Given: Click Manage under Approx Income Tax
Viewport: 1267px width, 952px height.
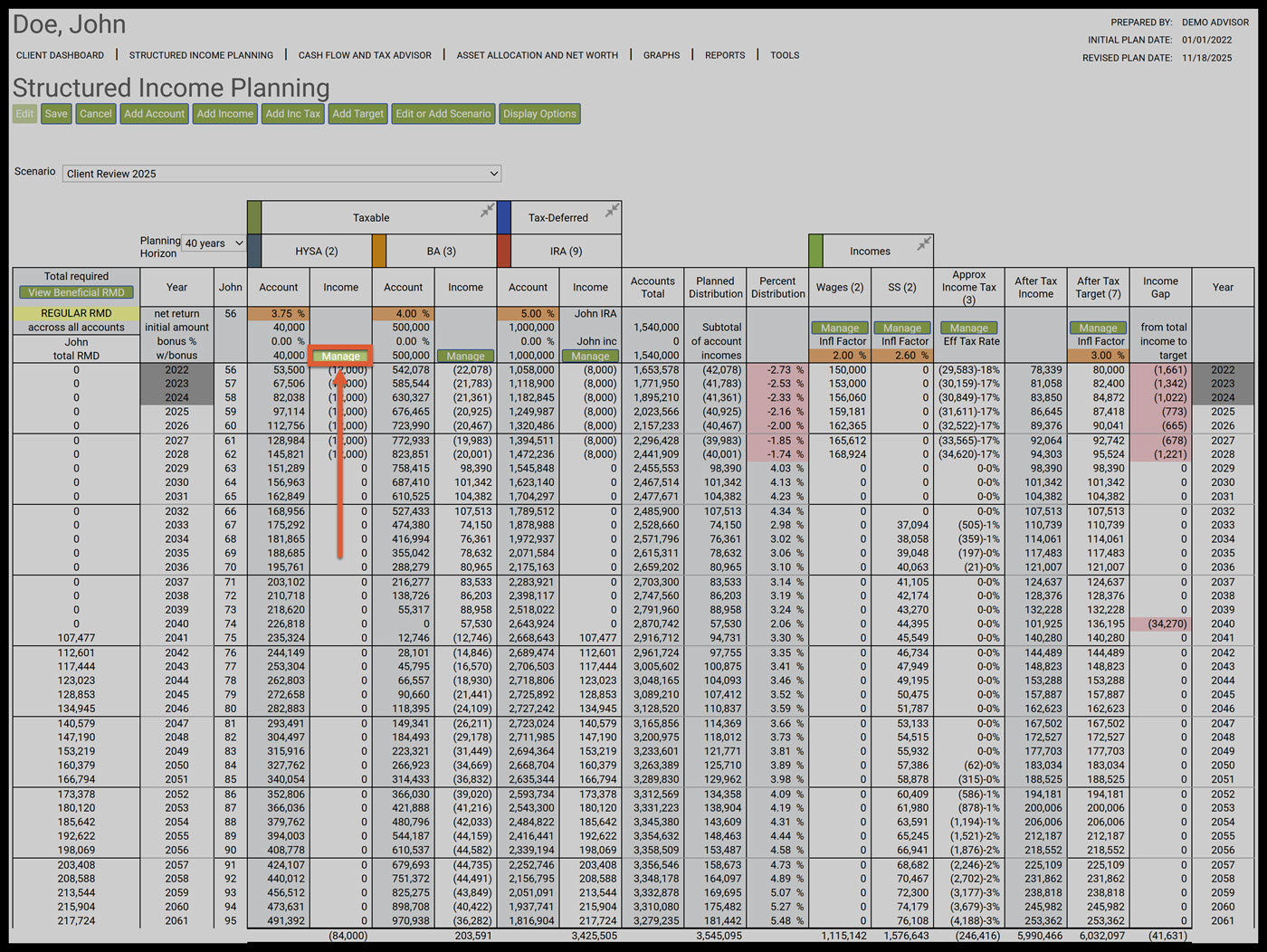Looking at the screenshot, I should 969,328.
